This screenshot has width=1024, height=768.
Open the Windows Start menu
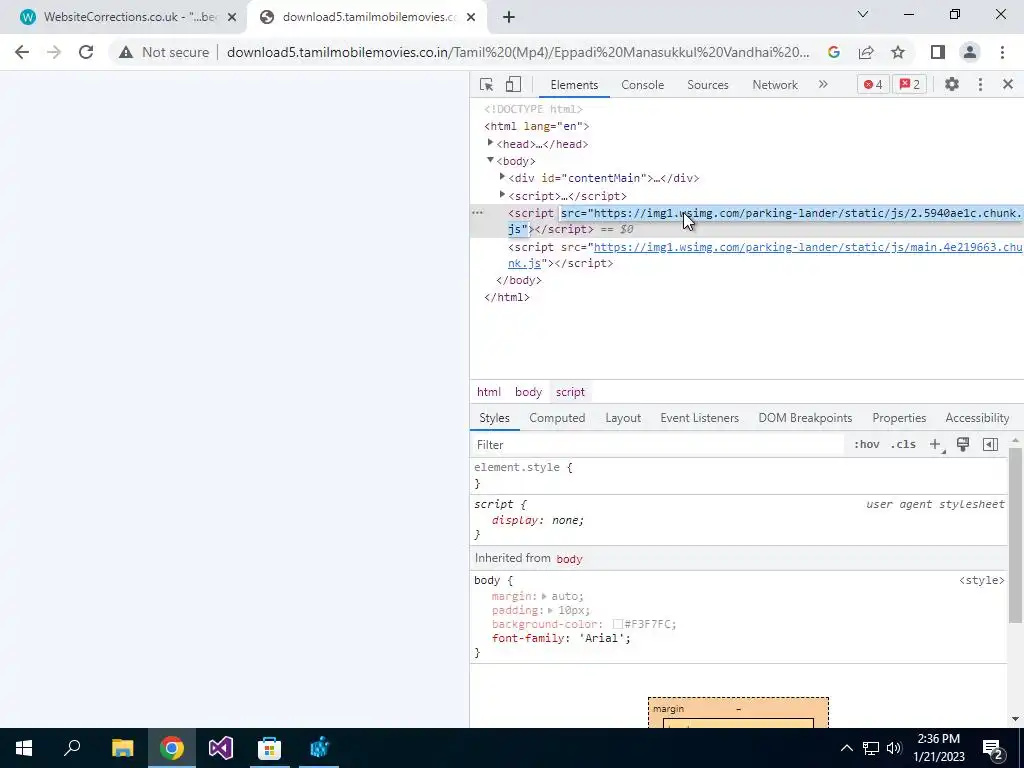click(x=24, y=748)
